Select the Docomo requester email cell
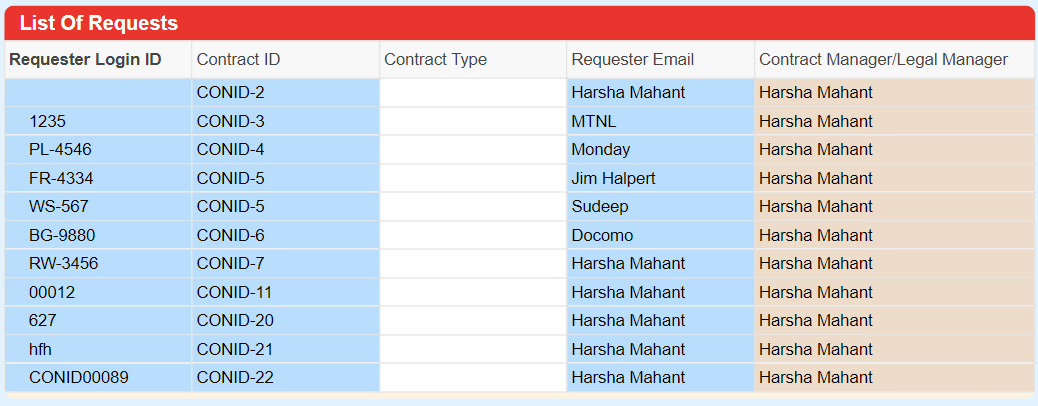This screenshot has height=406, width=1038. click(x=660, y=235)
